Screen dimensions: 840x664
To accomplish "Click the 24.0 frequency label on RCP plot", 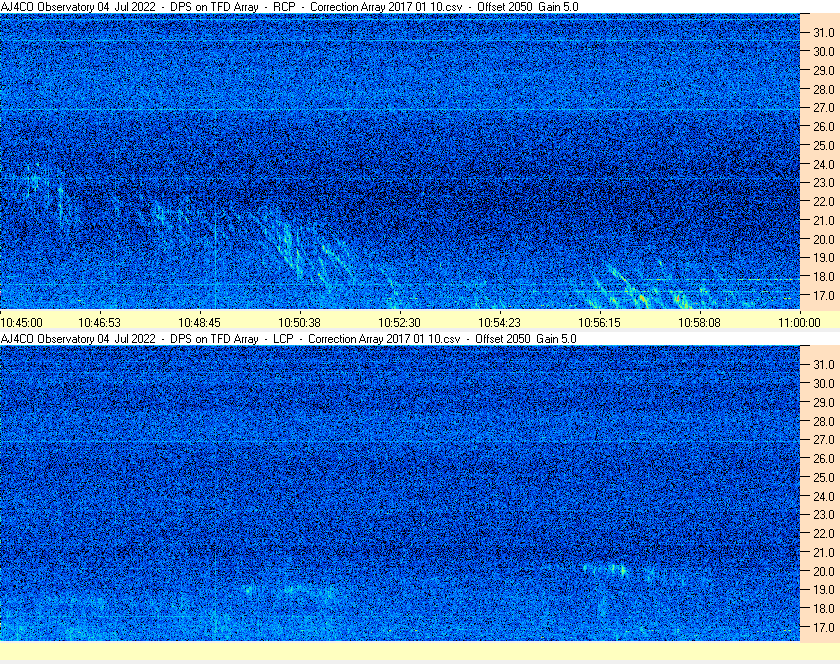I will tap(824, 164).
